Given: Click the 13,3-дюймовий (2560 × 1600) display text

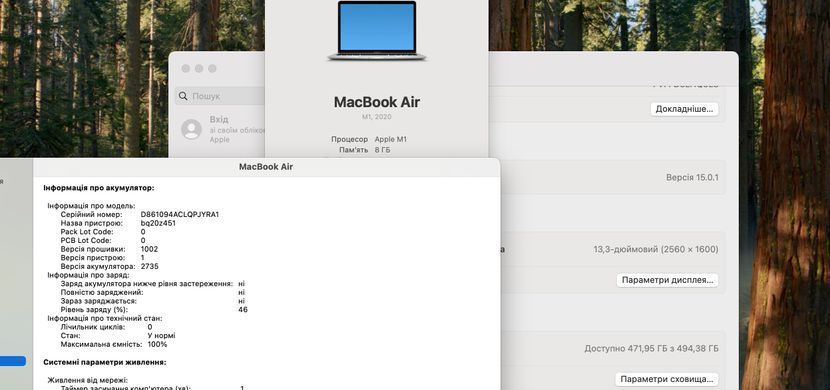Looking at the screenshot, I should [x=656, y=249].
